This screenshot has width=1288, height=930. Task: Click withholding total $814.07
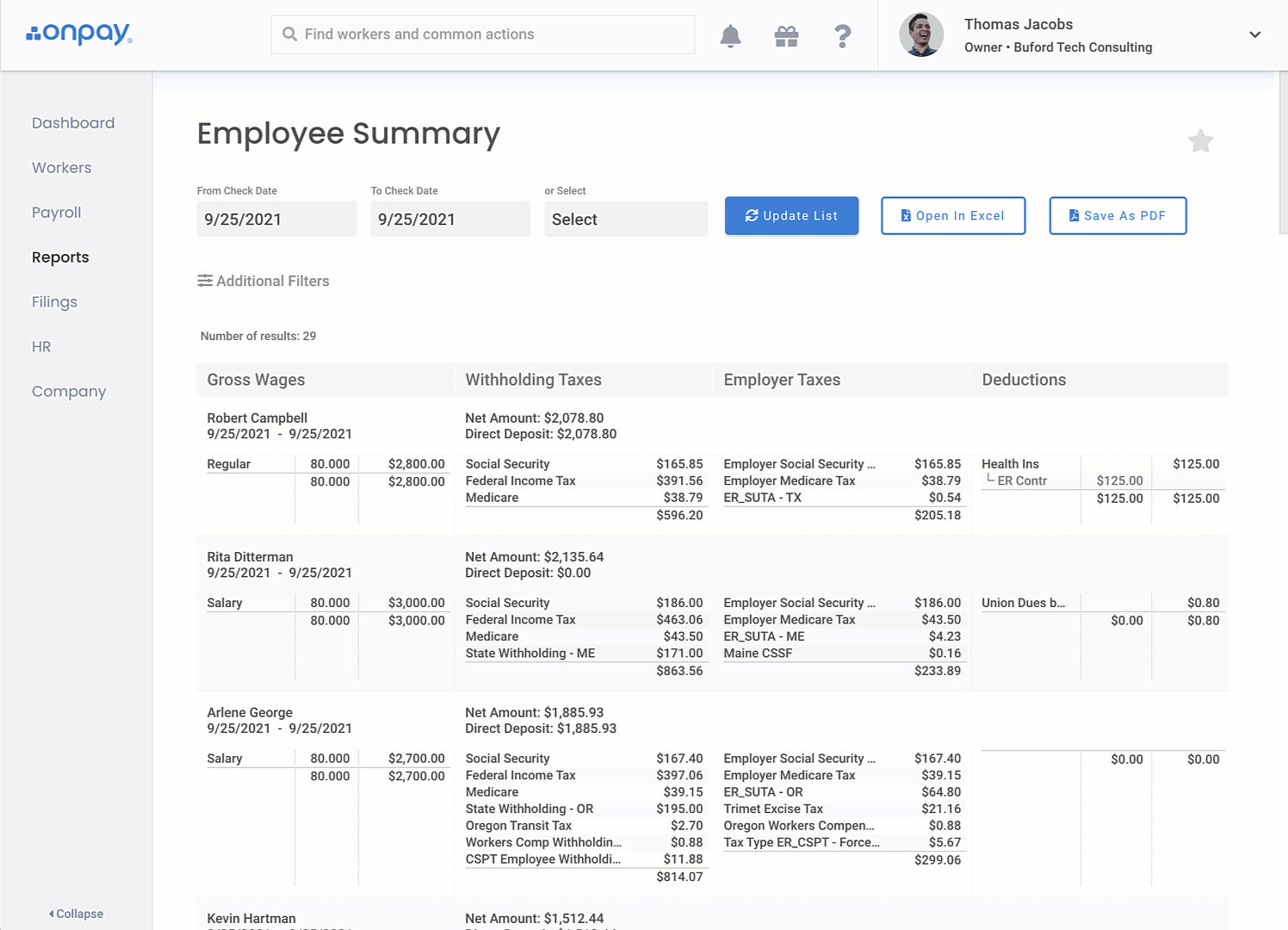click(x=679, y=877)
